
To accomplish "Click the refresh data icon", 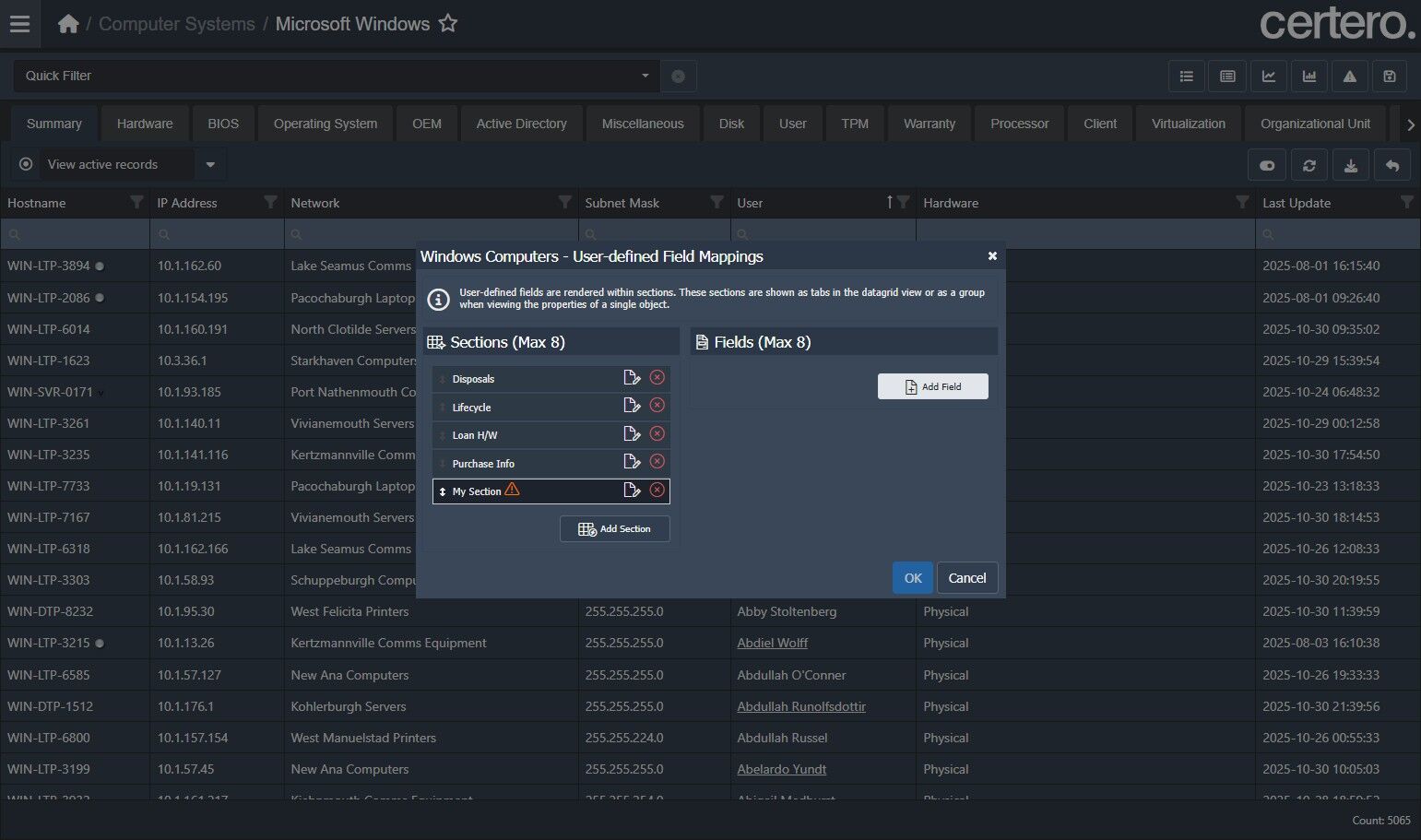I will coord(1309,165).
